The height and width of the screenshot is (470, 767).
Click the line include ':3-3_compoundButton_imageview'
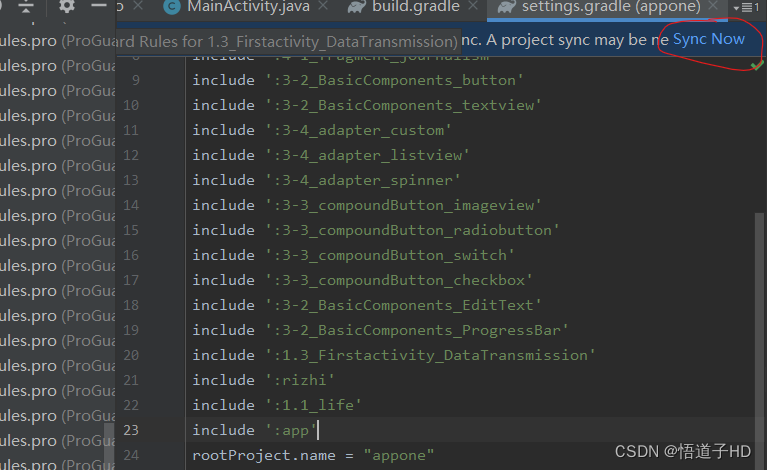pos(366,205)
